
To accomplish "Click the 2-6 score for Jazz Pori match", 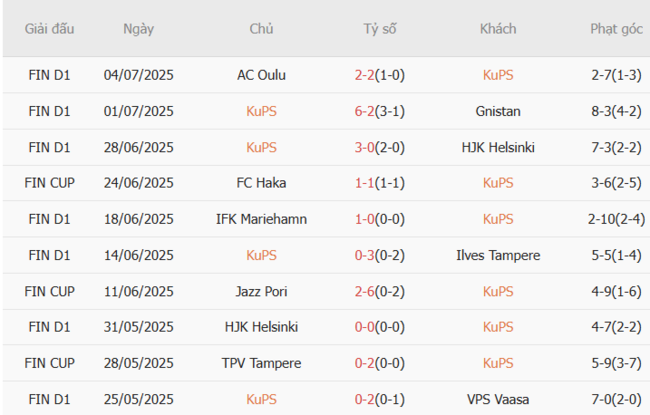I will click(x=365, y=291).
